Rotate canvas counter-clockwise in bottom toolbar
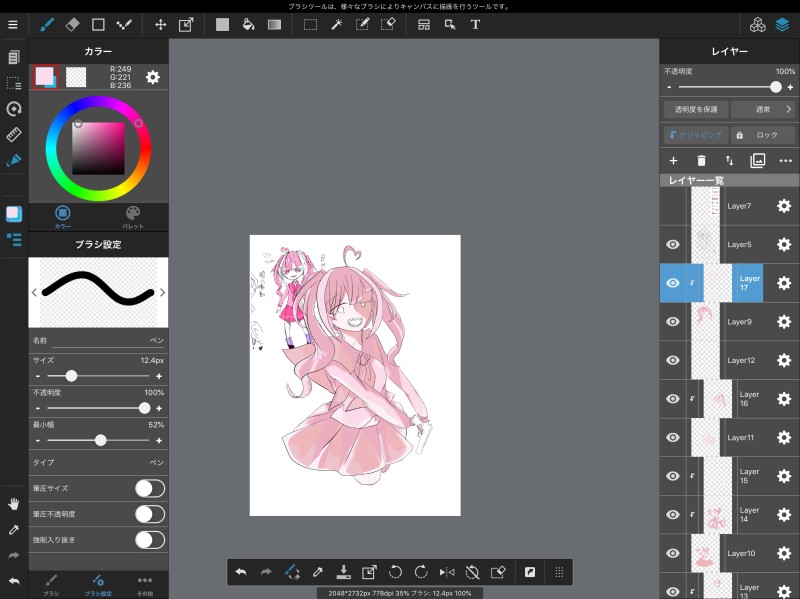The image size is (800, 599). pos(395,572)
